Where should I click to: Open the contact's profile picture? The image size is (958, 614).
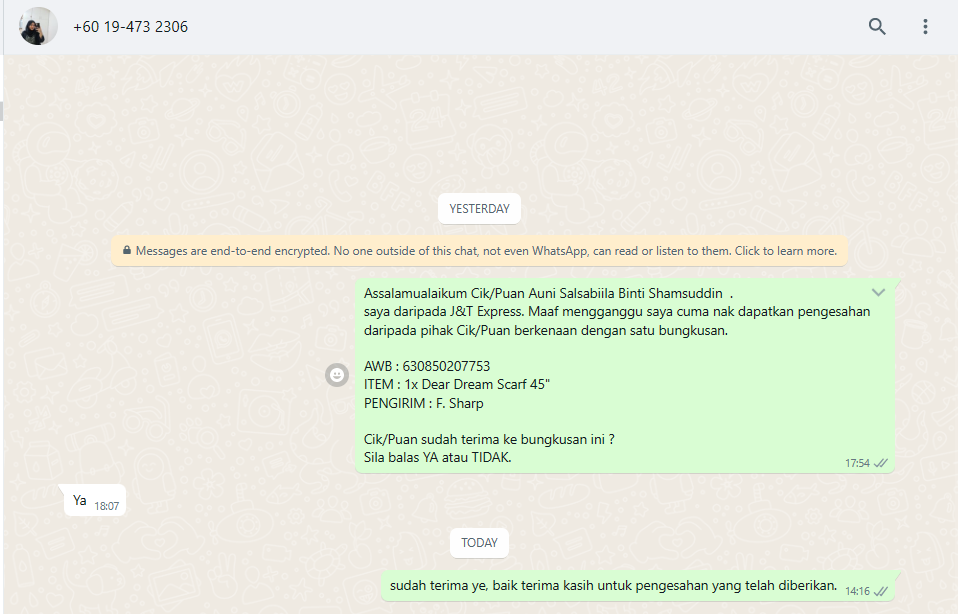pos(38,27)
